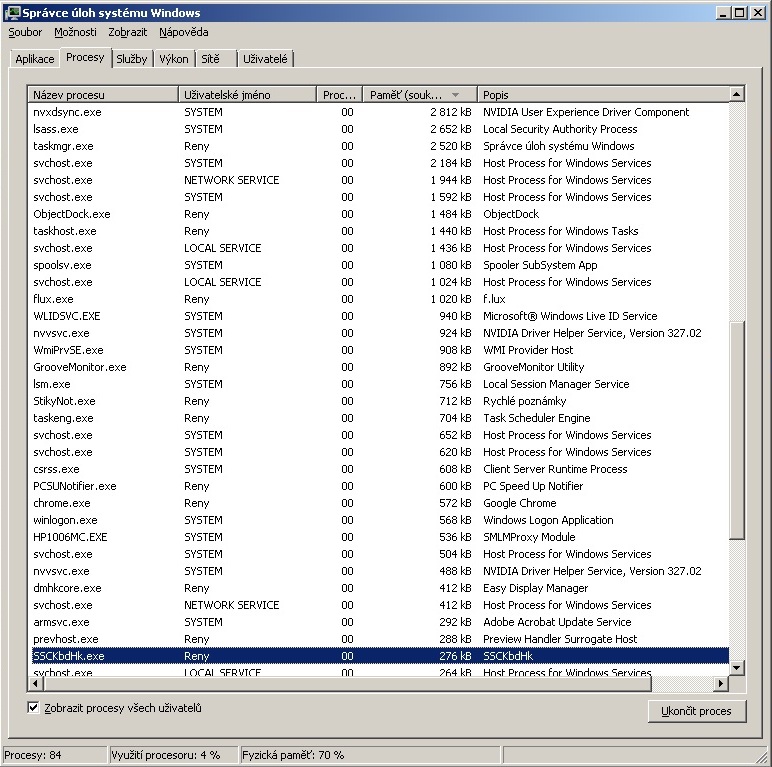Select the PCSUNotifier.exe process row
This screenshot has height=767, width=772.
coord(378,486)
